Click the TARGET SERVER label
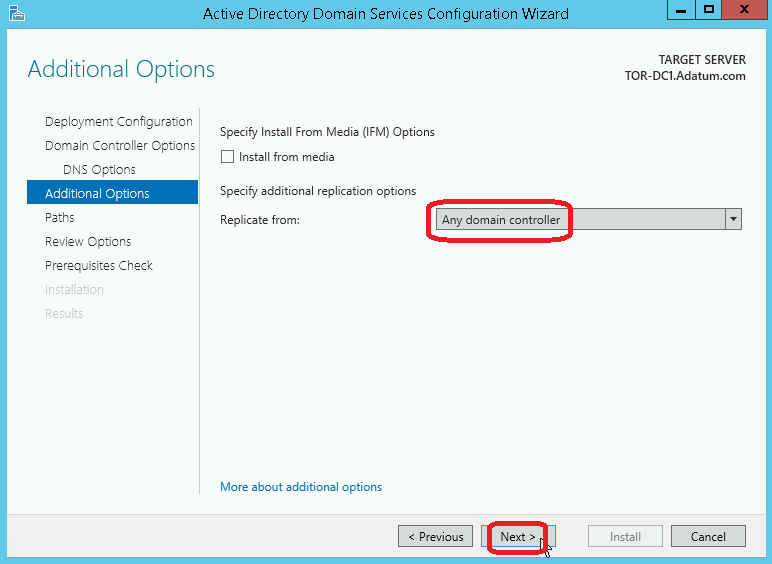772x564 pixels. coord(702,60)
